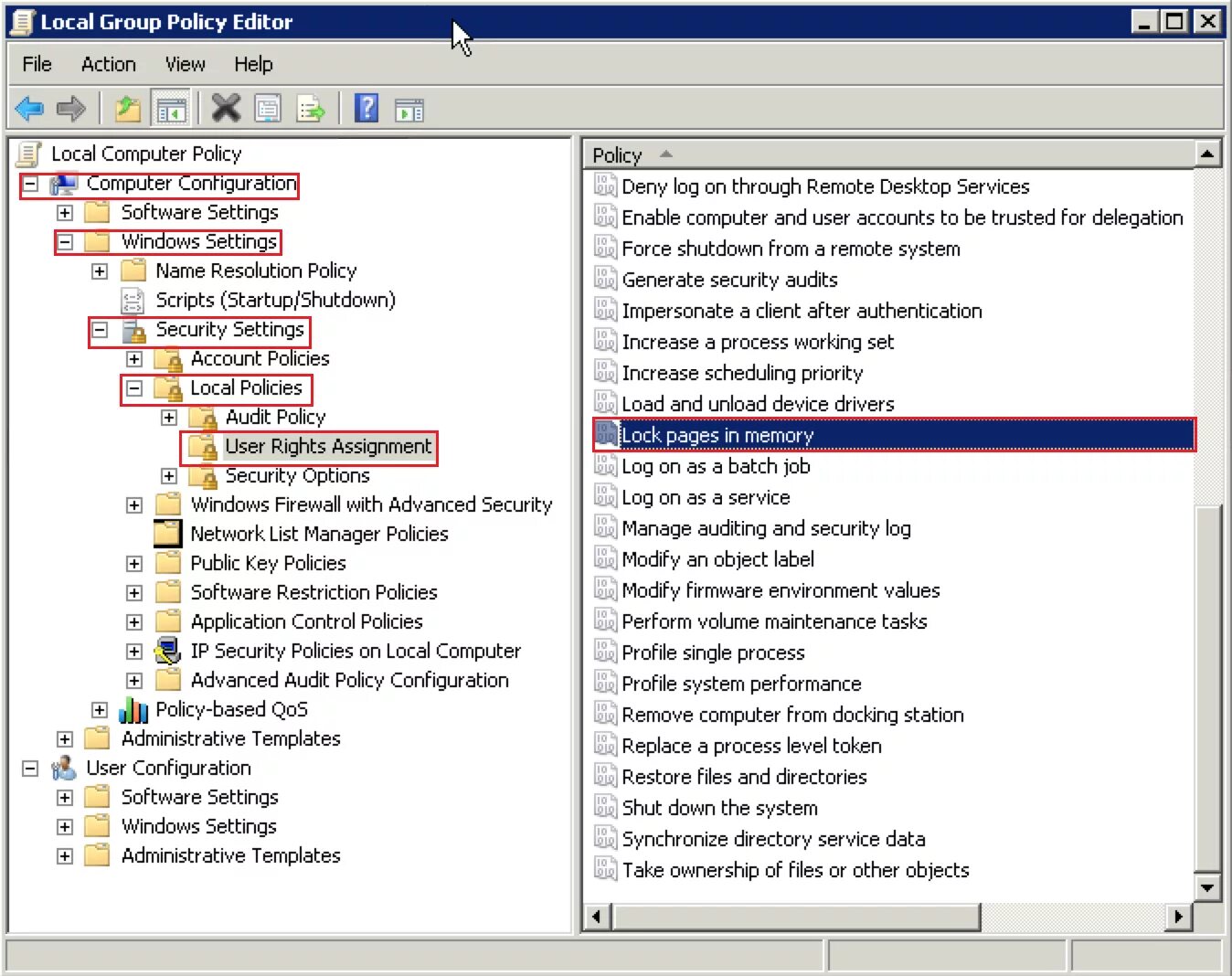
Task: Click the Back arrow toolbar icon
Action: point(29,110)
